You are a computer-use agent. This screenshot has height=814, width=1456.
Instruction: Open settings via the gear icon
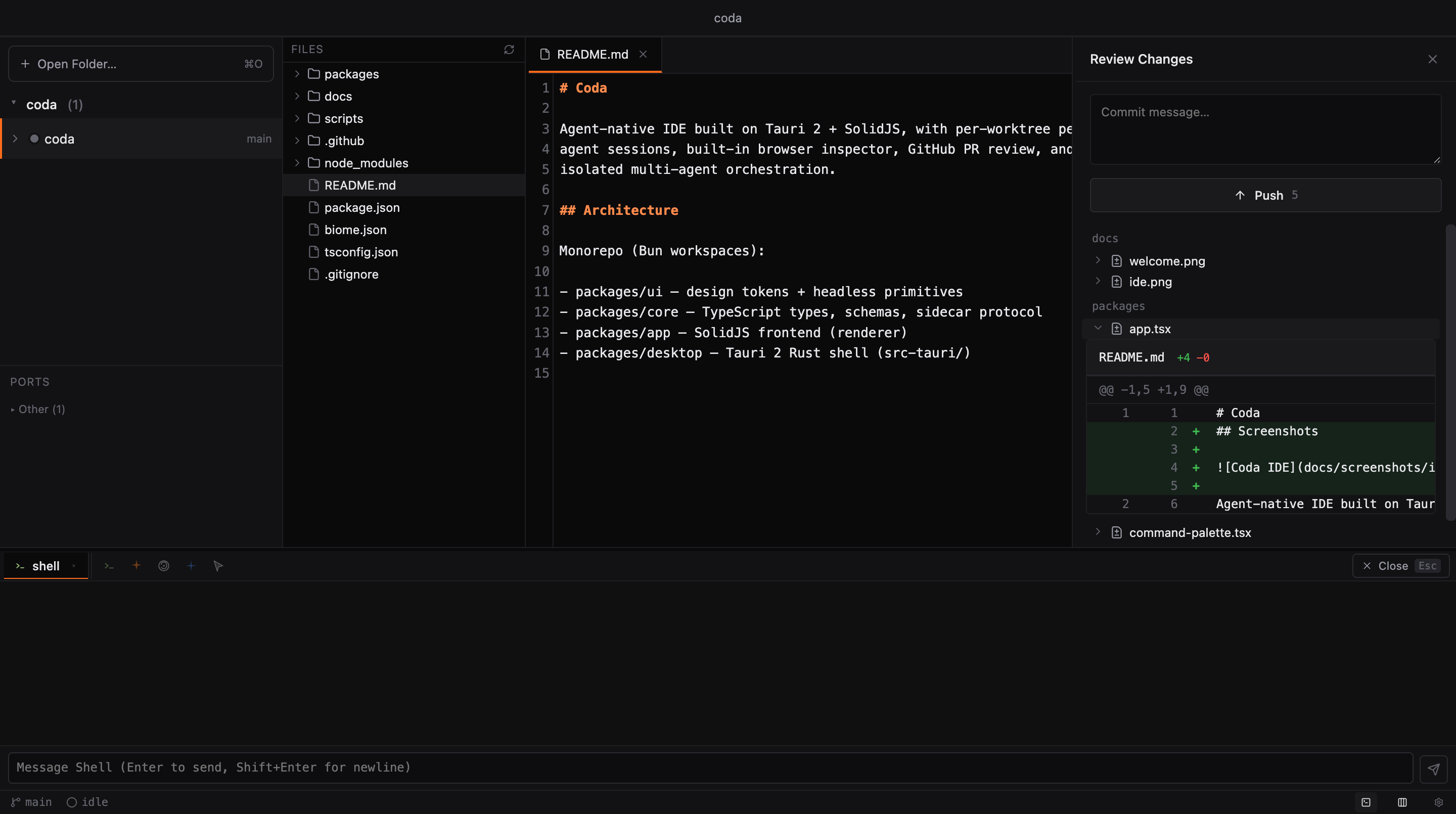tap(1438, 802)
